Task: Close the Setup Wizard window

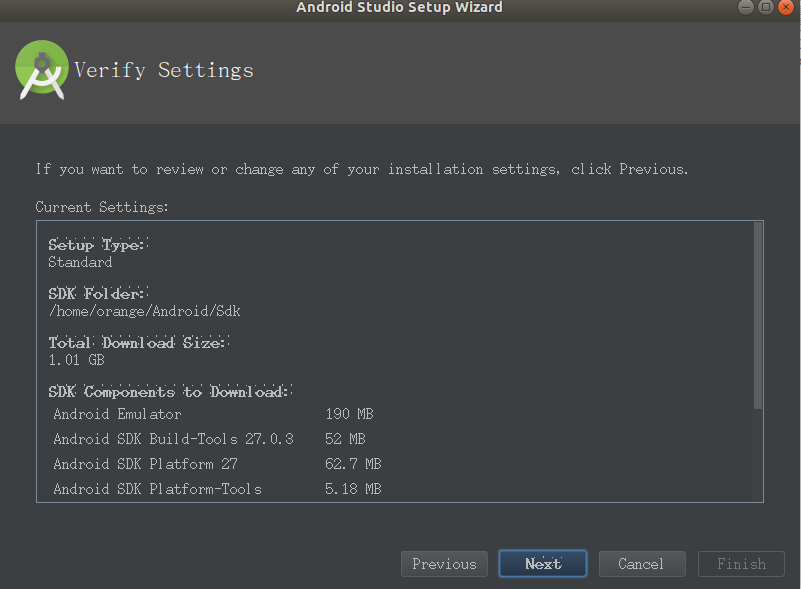Action: pos(786,7)
